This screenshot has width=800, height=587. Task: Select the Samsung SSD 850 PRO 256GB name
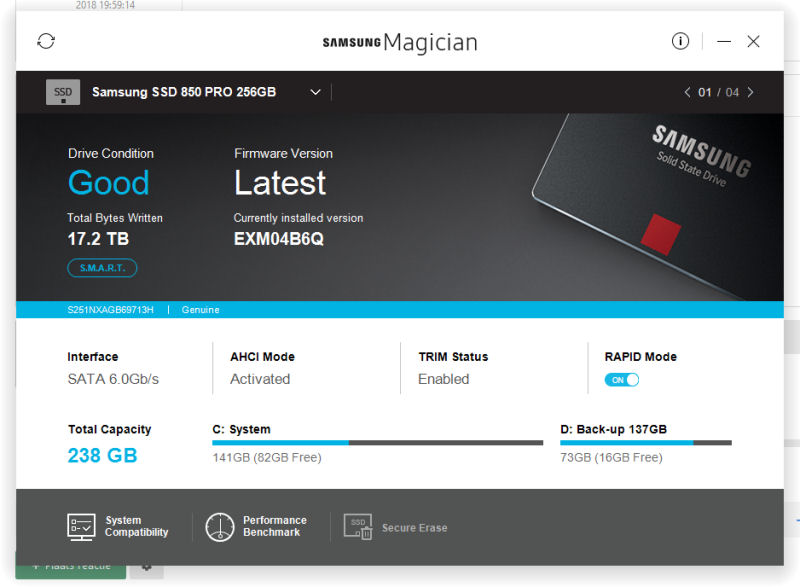click(184, 92)
